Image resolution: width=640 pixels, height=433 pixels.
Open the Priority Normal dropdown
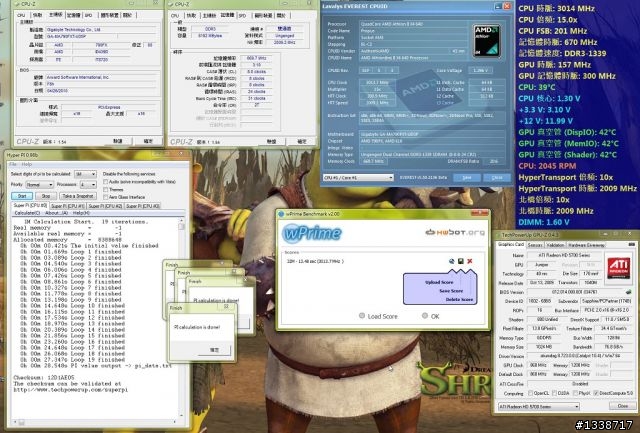pos(39,185)
